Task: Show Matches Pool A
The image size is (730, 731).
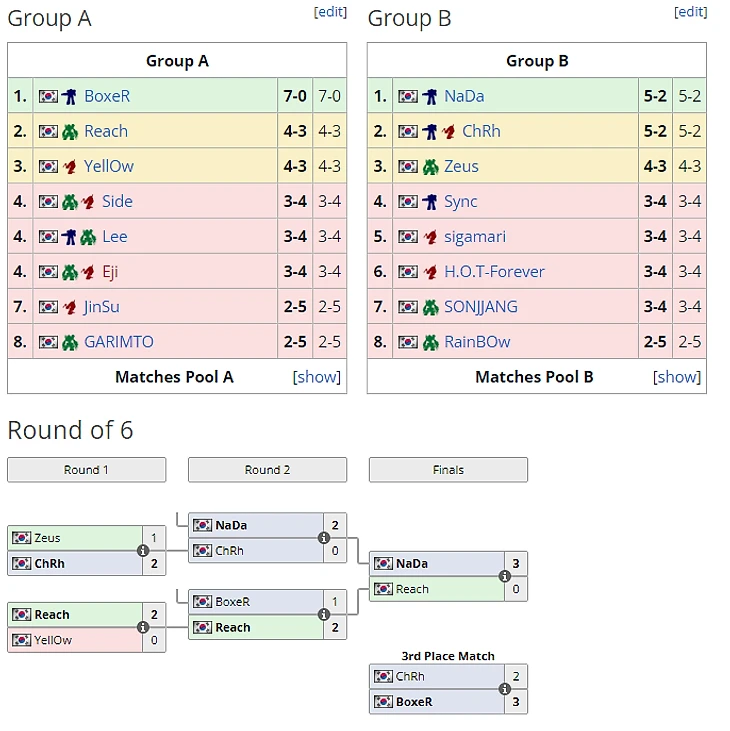Action: (x=317, y=377)
